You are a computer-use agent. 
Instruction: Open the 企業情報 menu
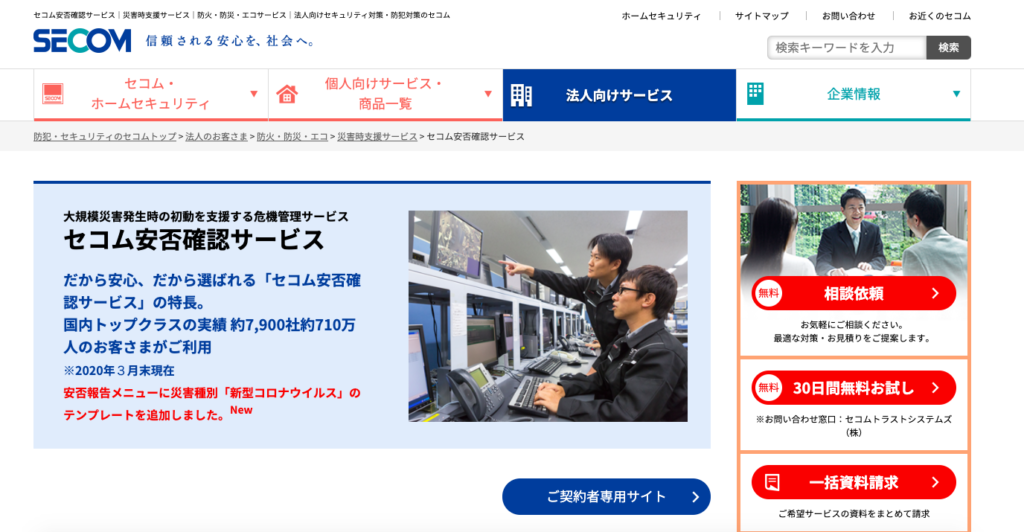click(854, 95)
